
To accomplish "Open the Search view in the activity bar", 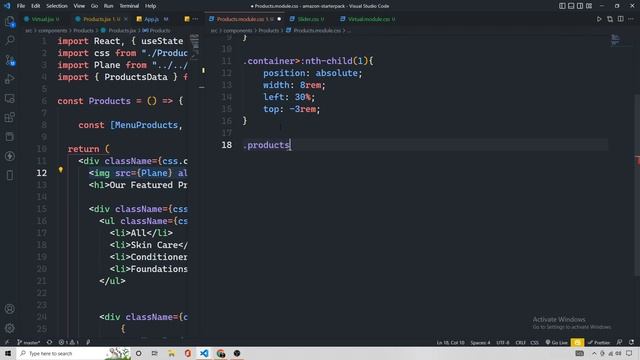I will 9,40.
